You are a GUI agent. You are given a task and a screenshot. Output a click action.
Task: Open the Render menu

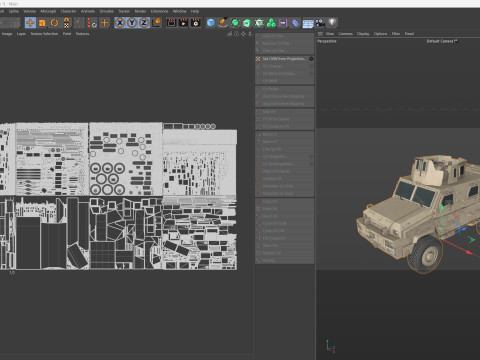[140, 11]
